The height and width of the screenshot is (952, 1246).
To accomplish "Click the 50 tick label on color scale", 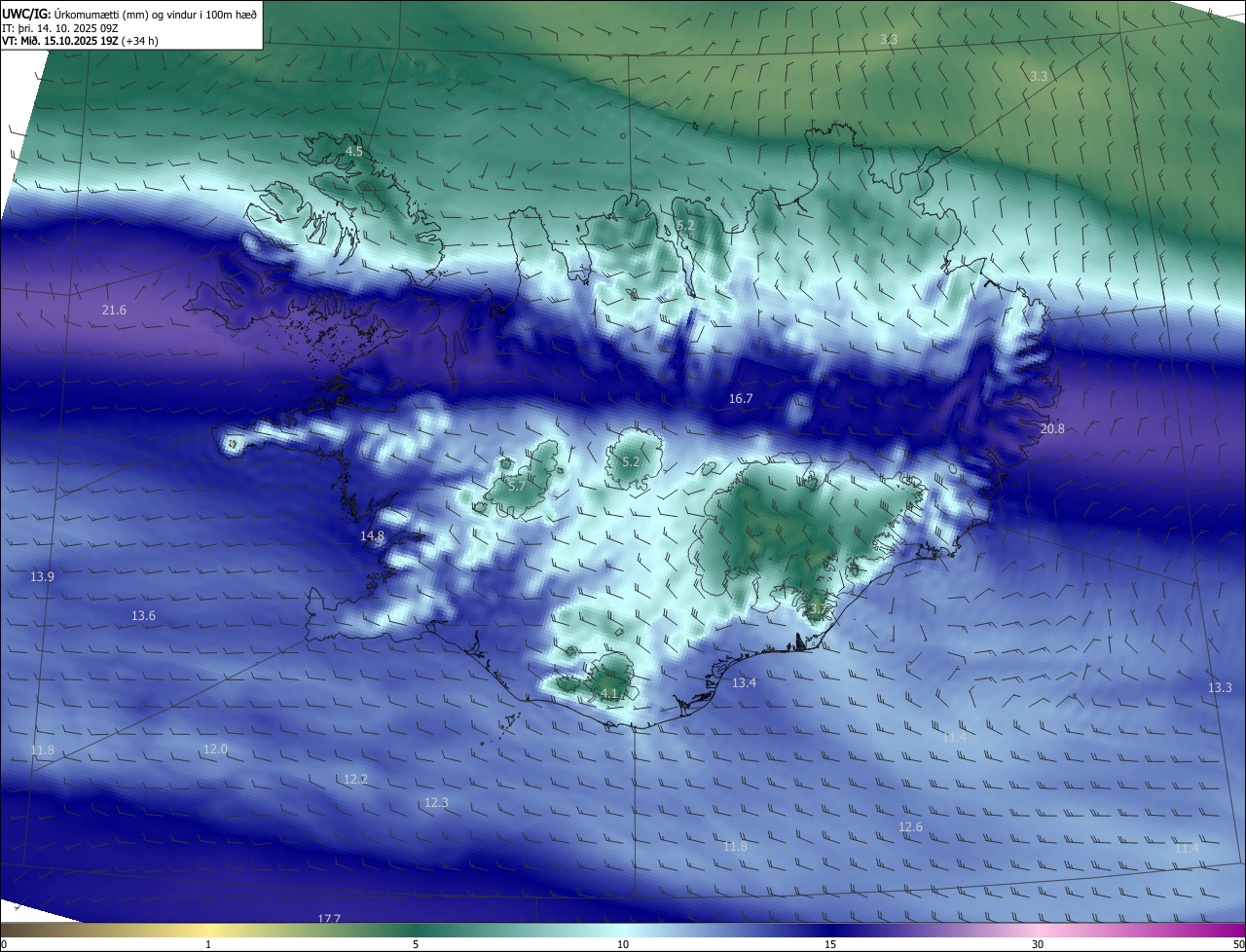I will click(1238, 945).
